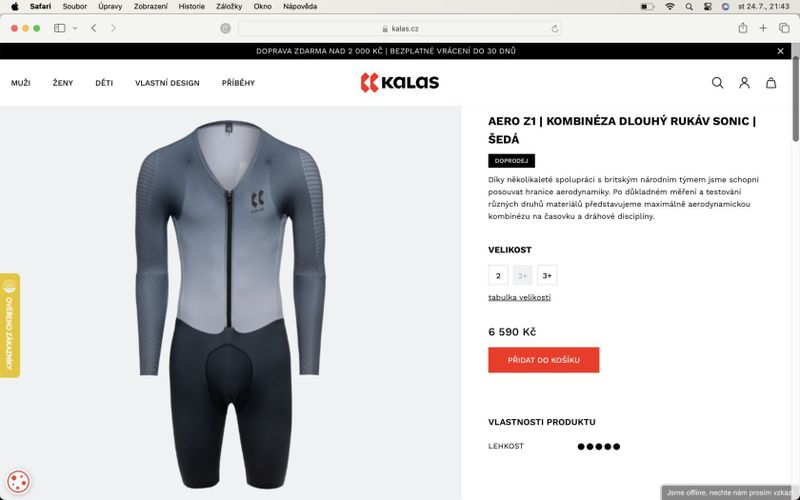Open a new tab with plus icon
The image size is (800, 500).
(763, 28)
